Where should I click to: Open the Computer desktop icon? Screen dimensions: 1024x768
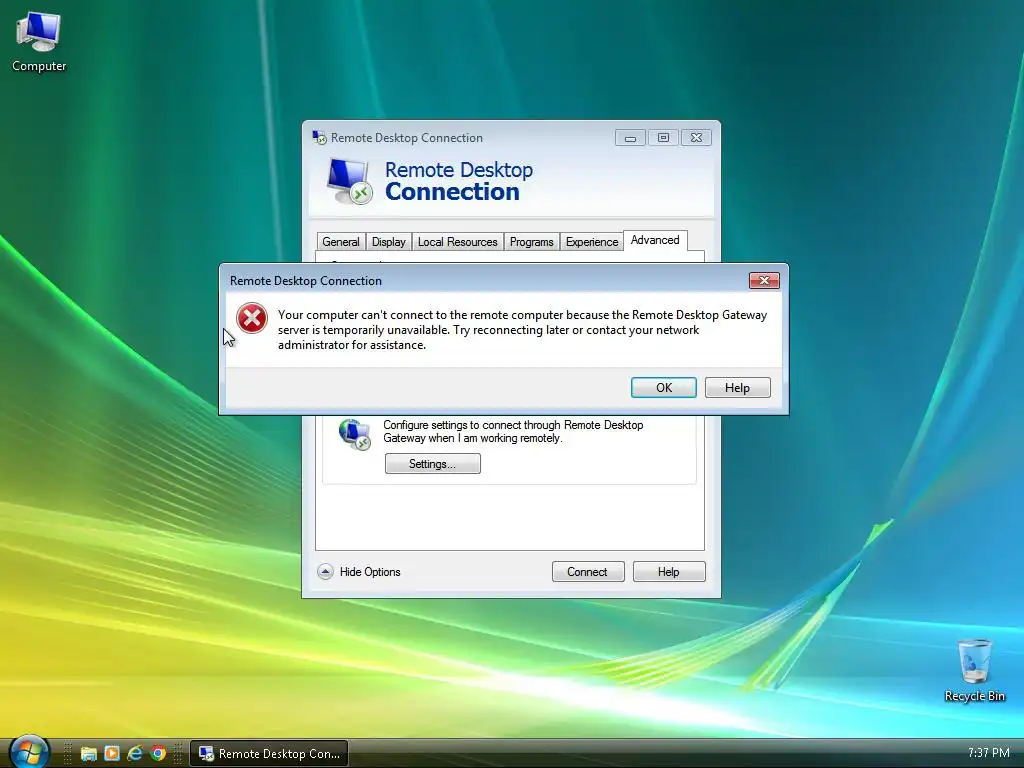coord(39,42)
